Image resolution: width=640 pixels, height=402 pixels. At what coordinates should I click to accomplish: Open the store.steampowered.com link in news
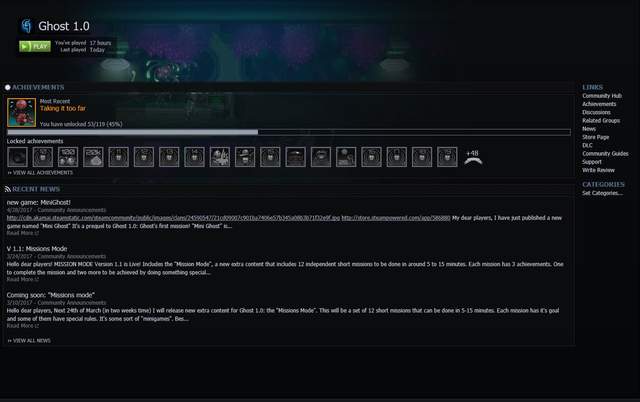tap(396, 218)
